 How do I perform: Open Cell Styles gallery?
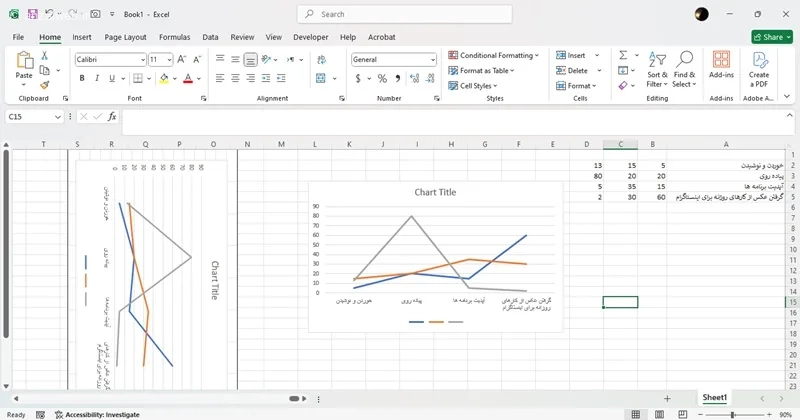tap(472, 86)
